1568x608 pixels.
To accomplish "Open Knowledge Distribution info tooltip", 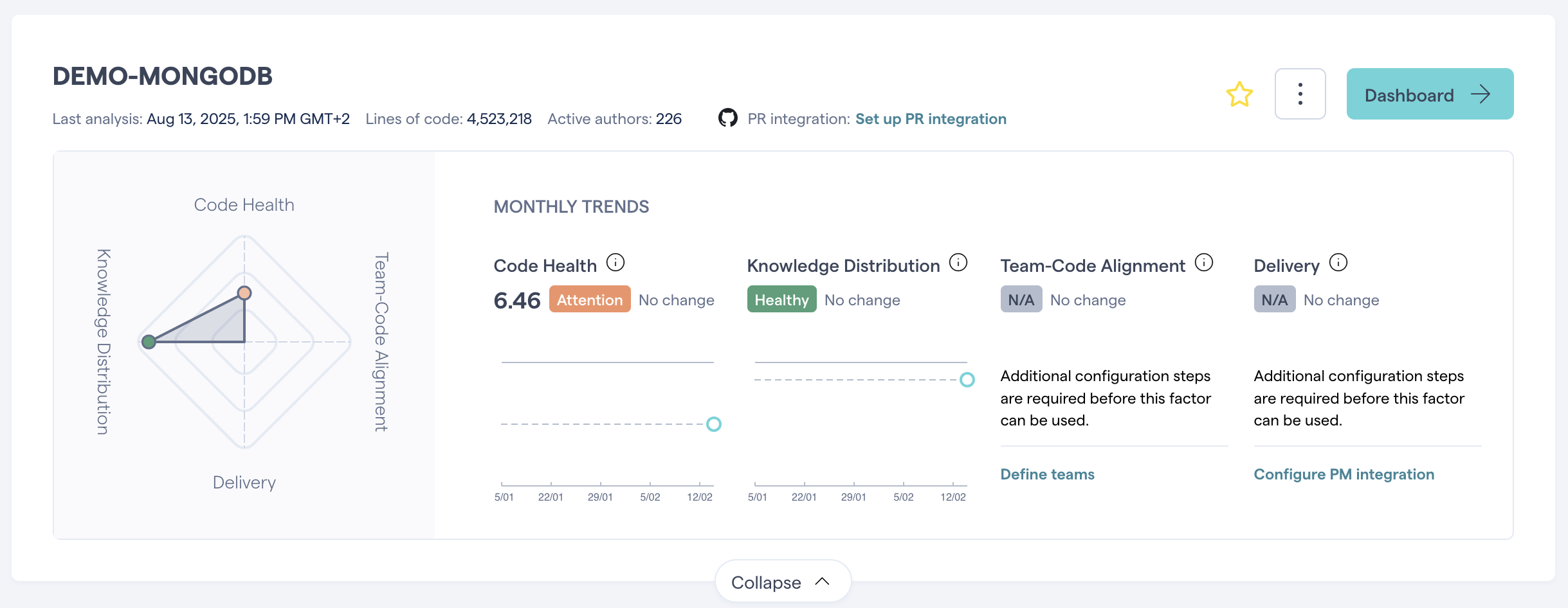I will tap(959, 262).
